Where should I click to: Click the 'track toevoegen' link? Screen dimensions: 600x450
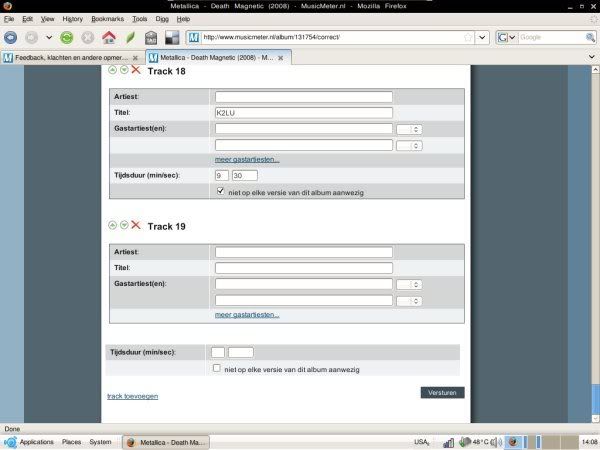pos(132,396)
